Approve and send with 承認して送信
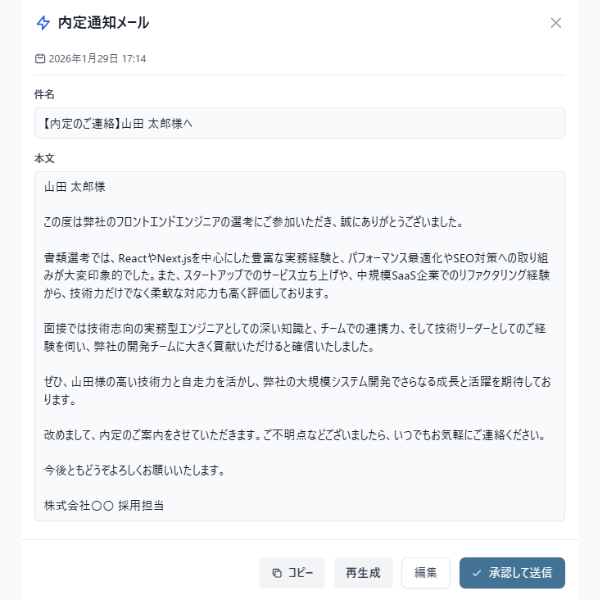600x600 pixels. 512,573
